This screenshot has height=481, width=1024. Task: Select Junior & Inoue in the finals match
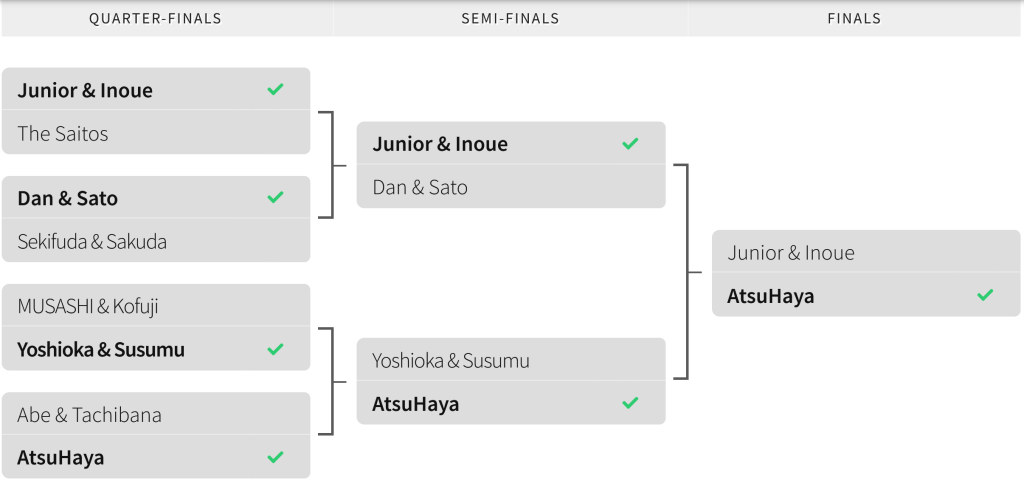866,252
